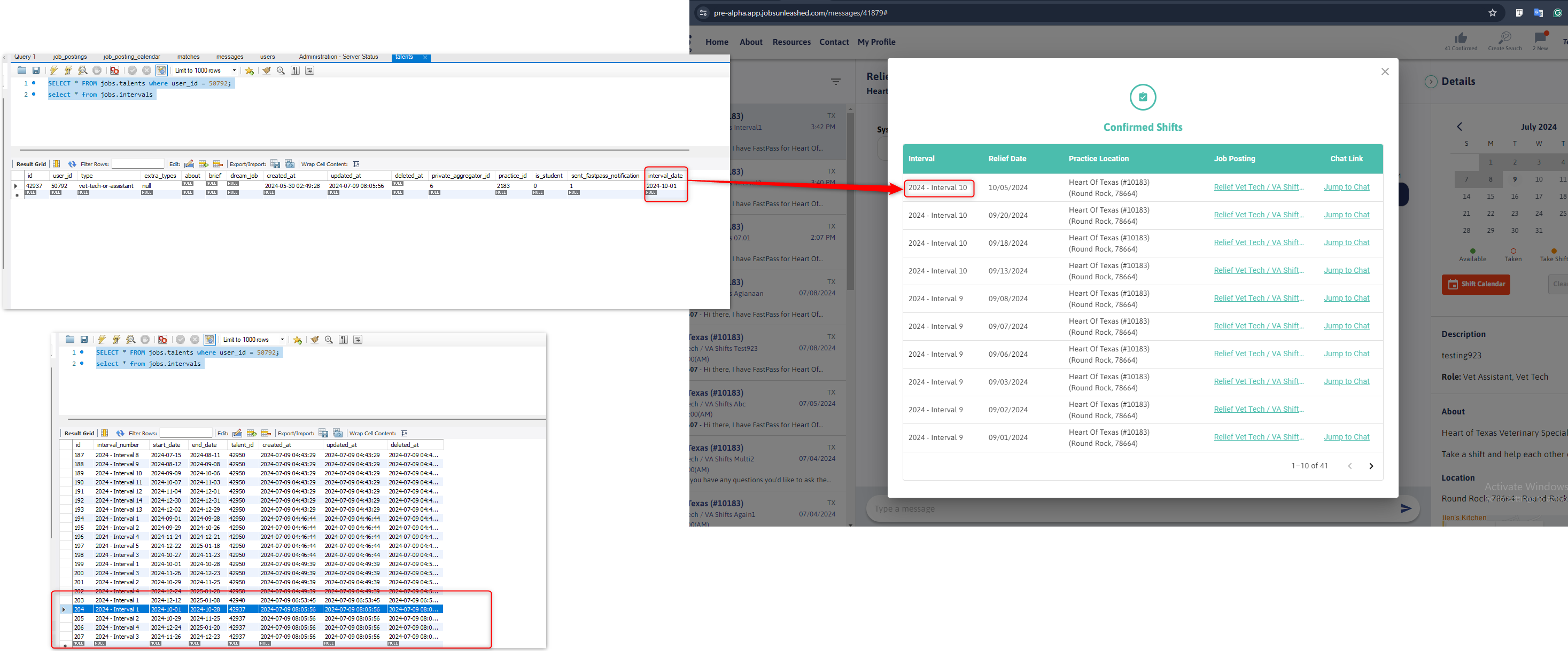Click the paper-plane send message icon
This screenshot has width=1568, height=651.
[x=1406, y=508]
